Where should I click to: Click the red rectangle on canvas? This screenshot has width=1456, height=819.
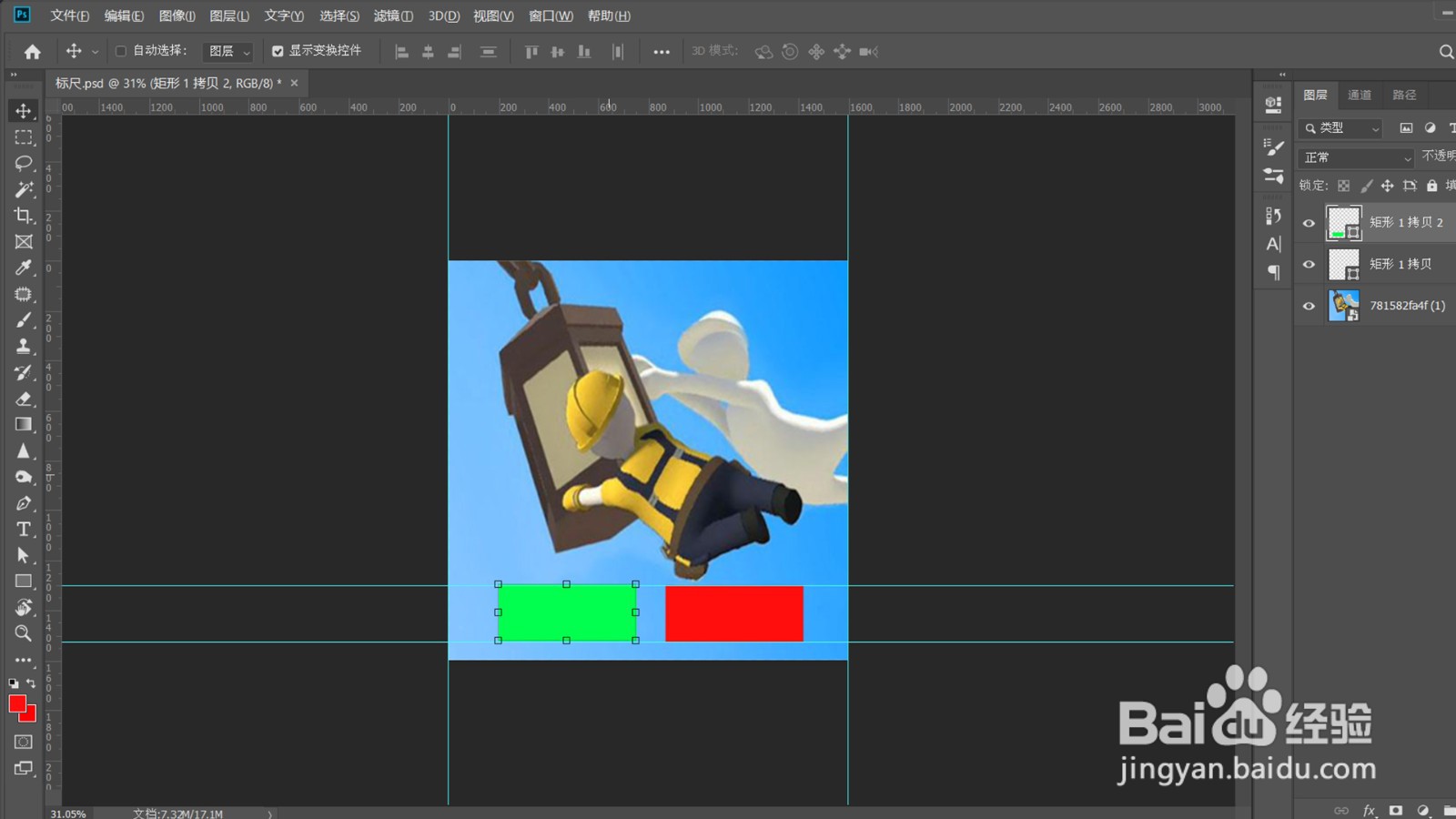tap(734, 613)
